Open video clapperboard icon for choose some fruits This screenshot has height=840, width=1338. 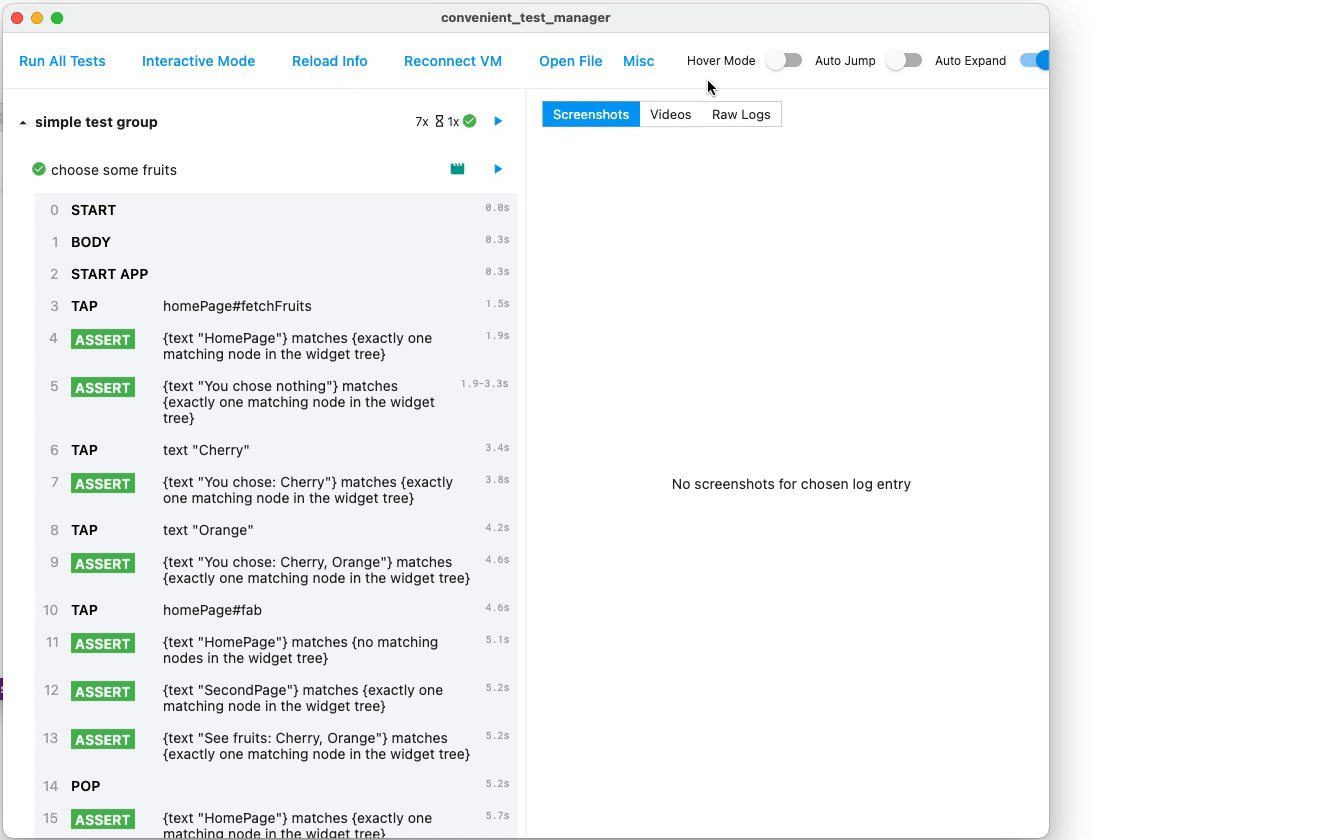pos(457,169)
